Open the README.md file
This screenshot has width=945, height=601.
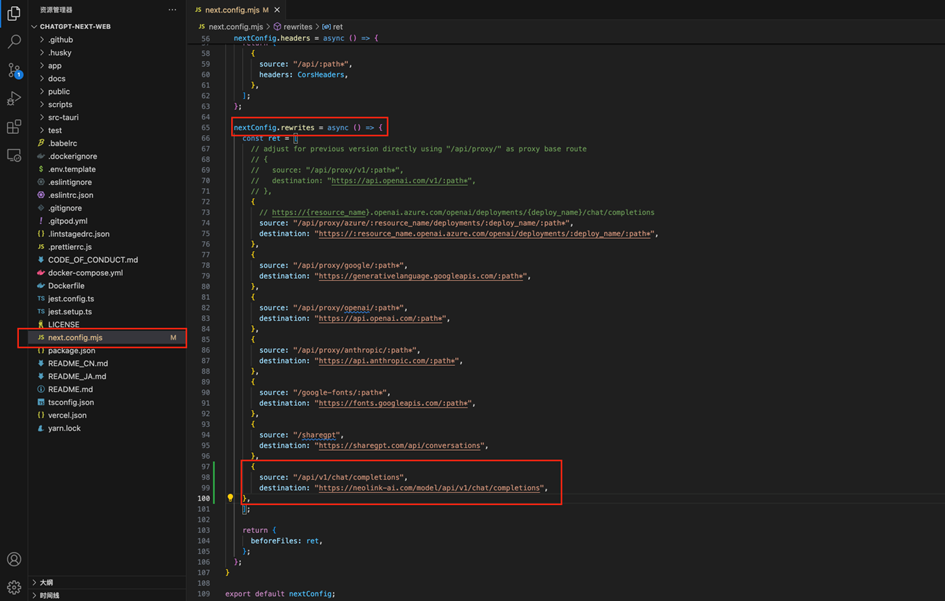pos(71,389)
